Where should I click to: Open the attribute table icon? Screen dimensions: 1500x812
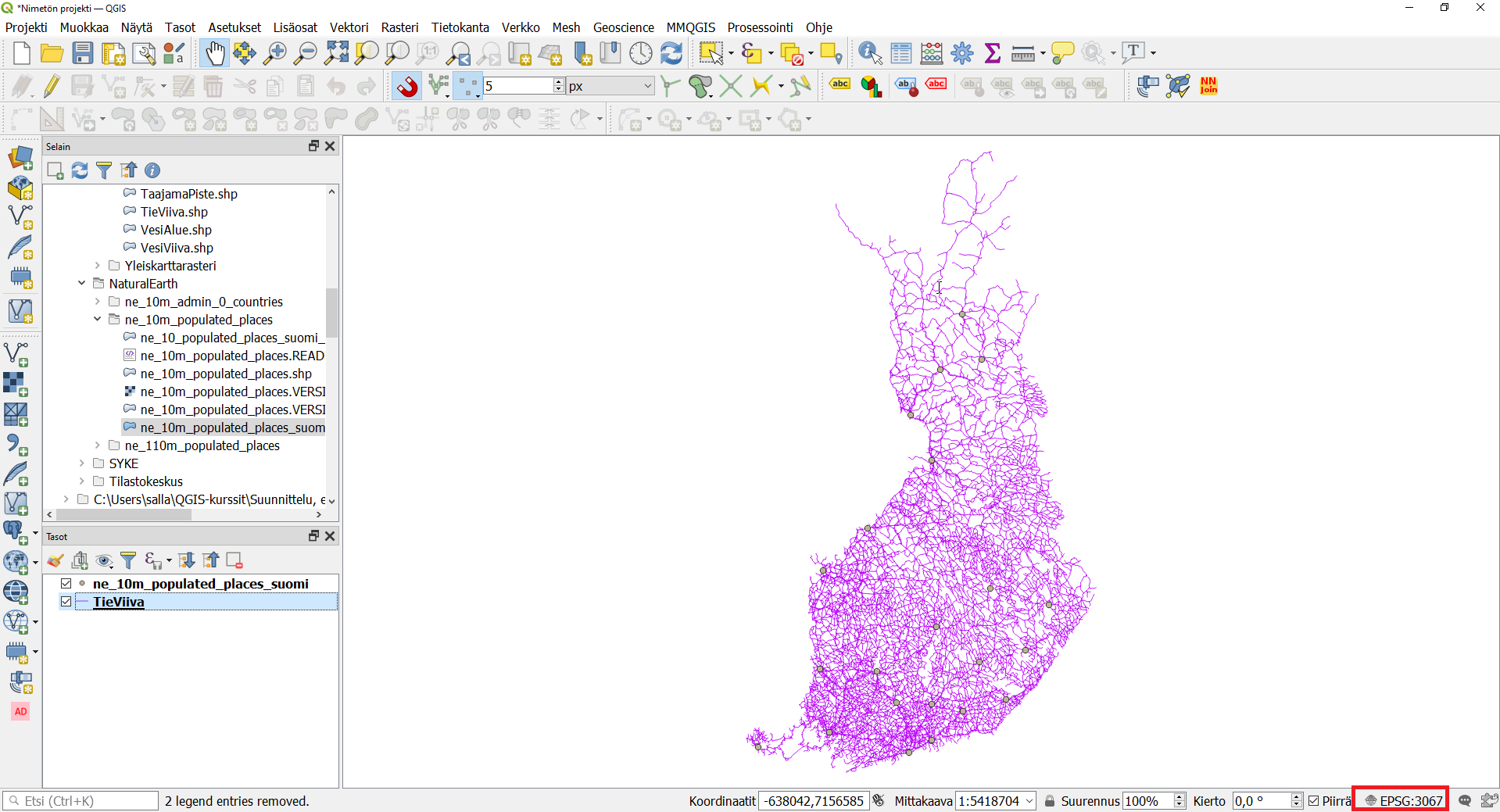tap(900, 53)
